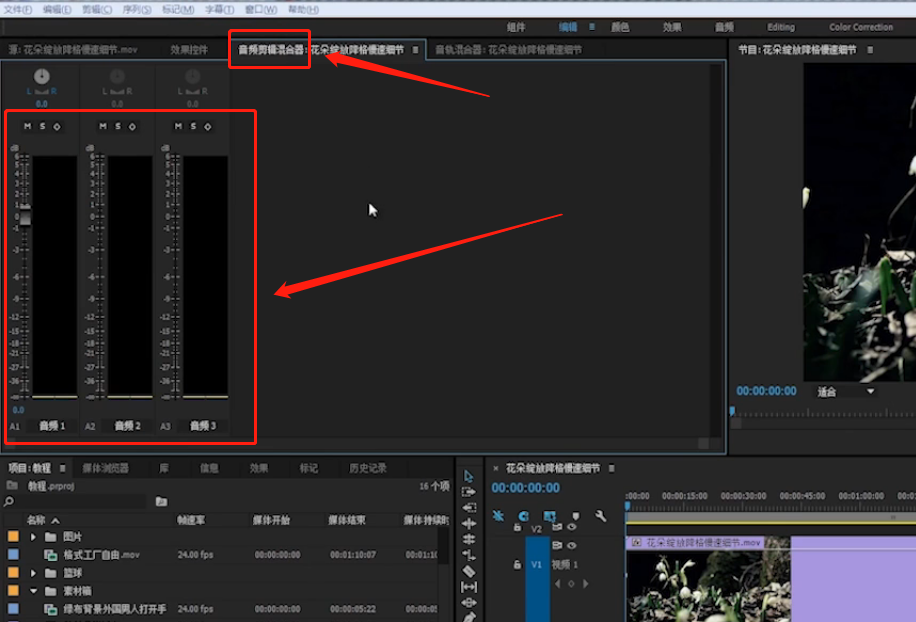Solo the 音频1 track with S
Viewport: 916px width, 622px height.
pos(42,126)
